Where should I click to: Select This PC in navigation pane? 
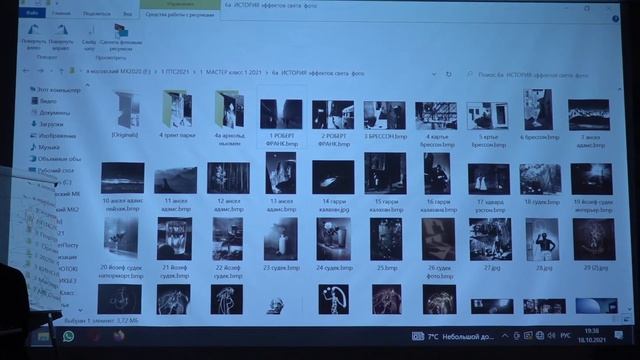(x=55, y=89)
